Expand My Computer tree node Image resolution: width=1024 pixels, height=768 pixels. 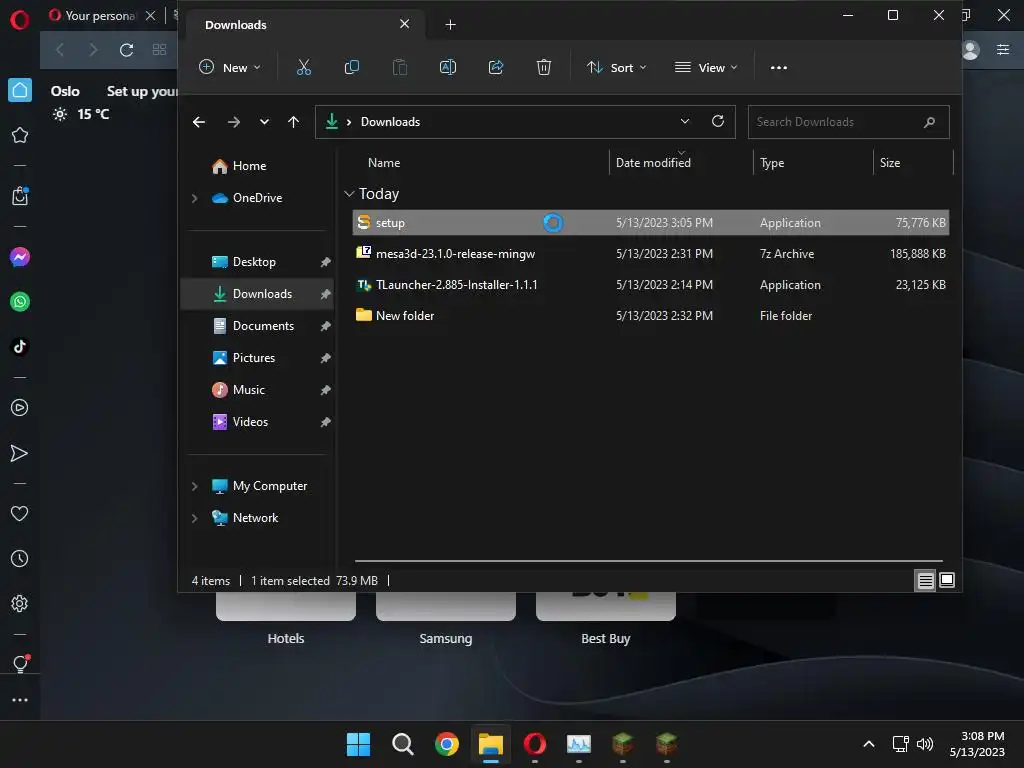195,487
